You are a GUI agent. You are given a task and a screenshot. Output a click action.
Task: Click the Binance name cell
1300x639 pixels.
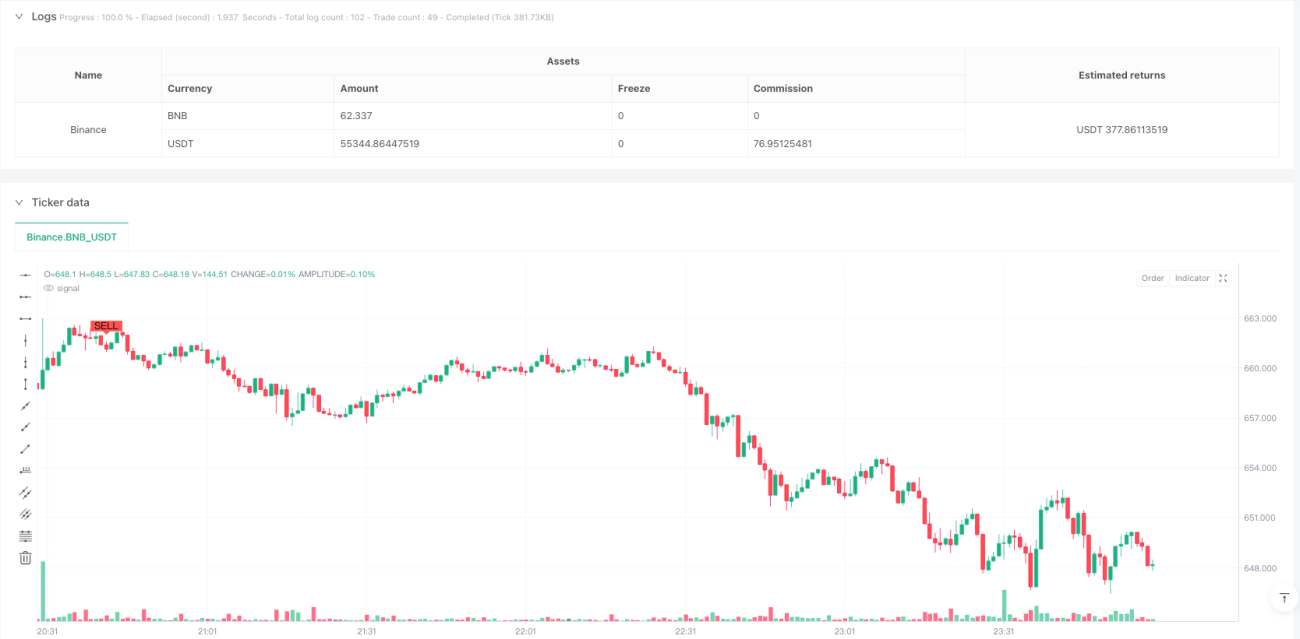88,130
